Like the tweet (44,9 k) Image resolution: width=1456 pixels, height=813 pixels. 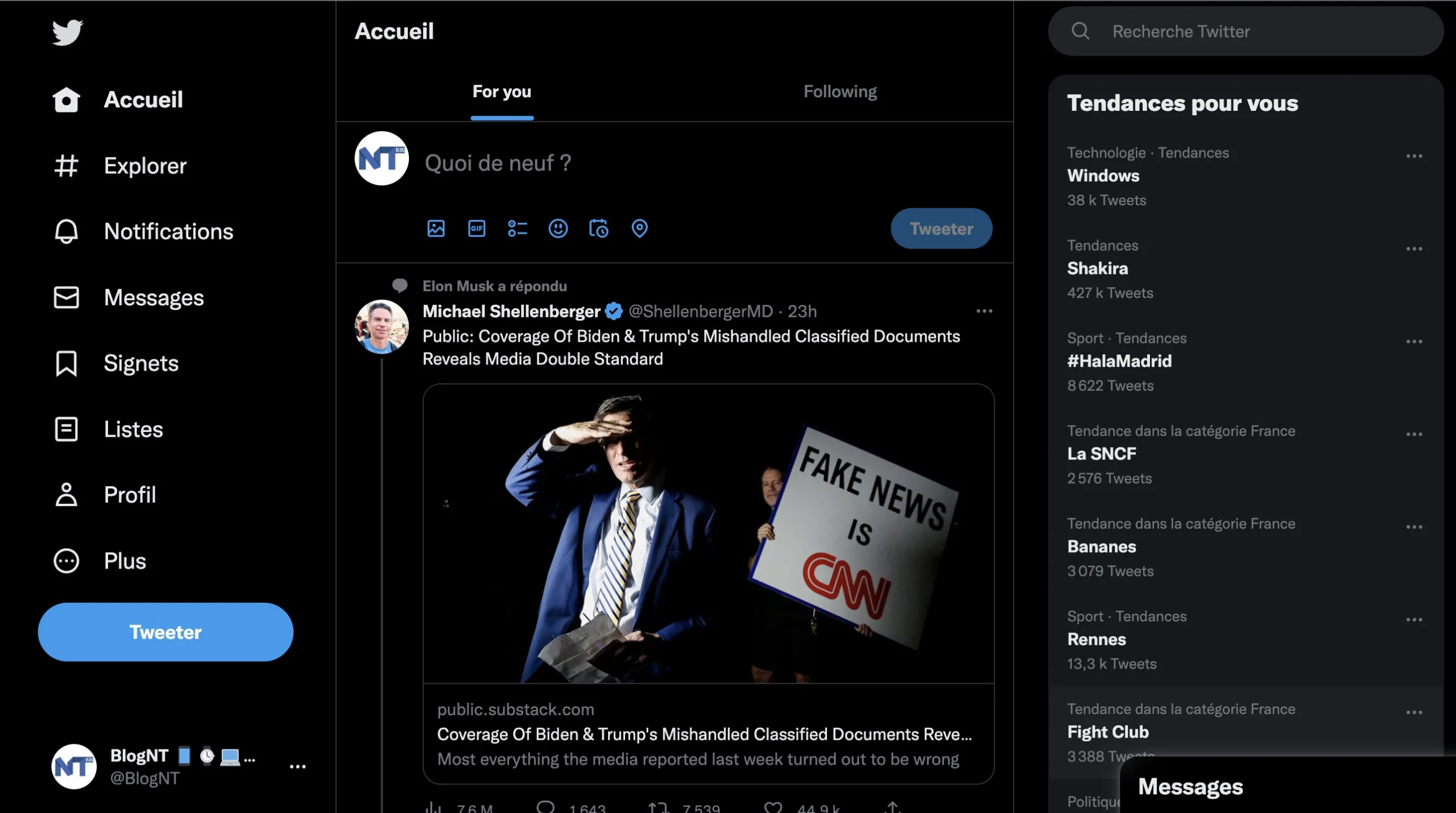(x=801, y=807)
